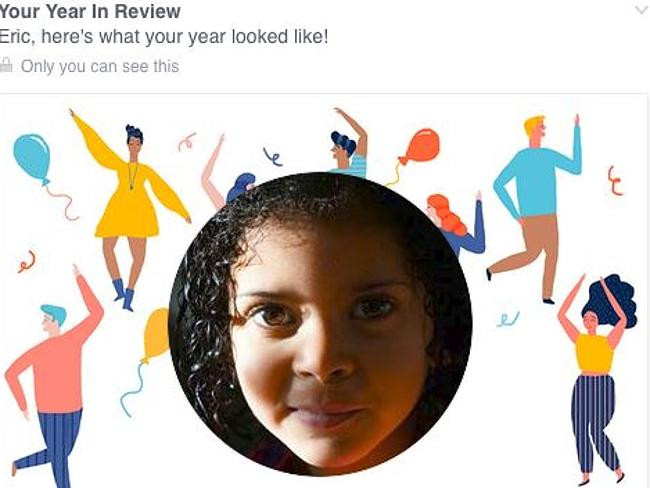Click the pink confetti curl near yellow dancer
Image resolution: width=650 pixels, height=488 pixels.
[187, 142]
